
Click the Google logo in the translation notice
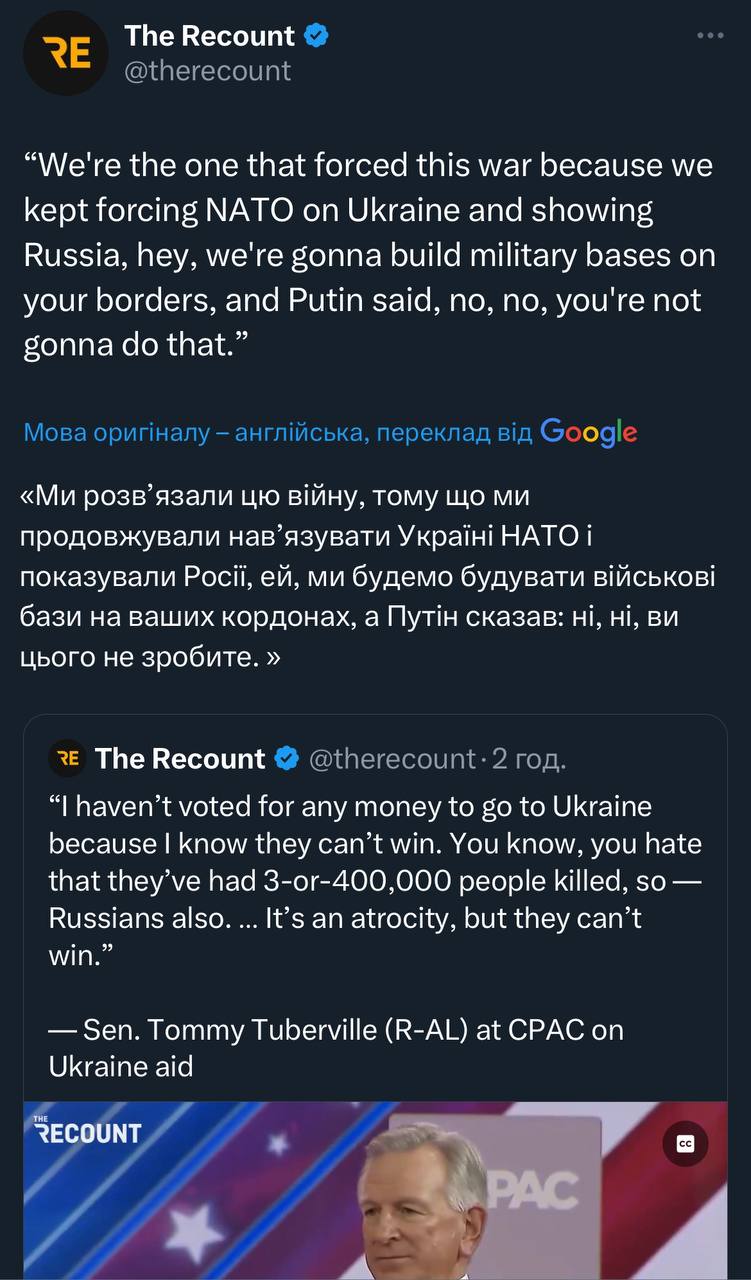588,431
